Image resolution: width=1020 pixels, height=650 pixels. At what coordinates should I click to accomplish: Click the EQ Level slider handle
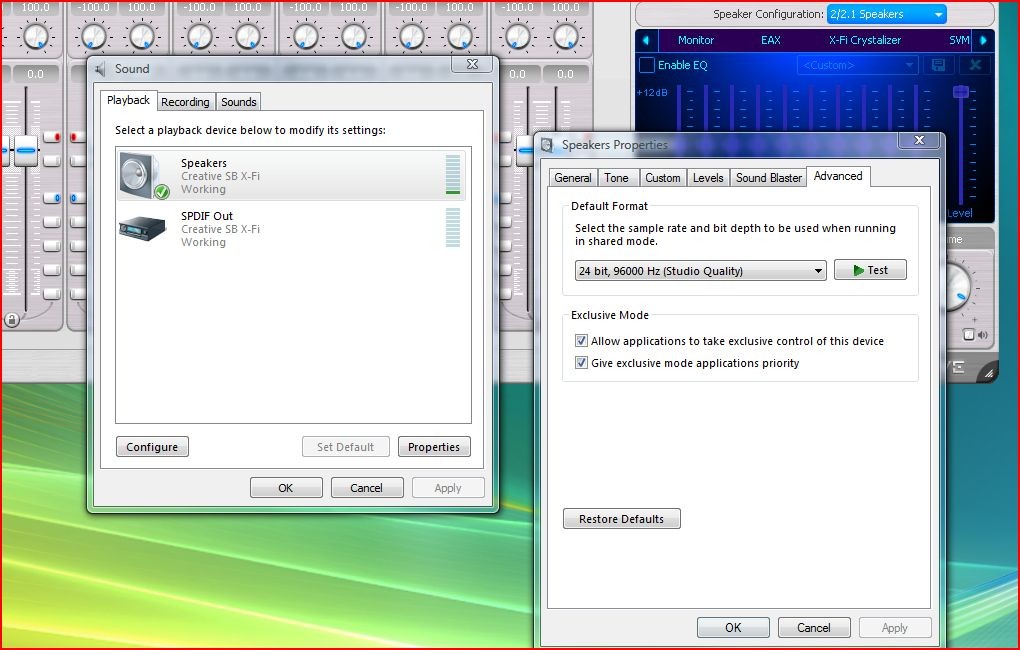pos(961,92)
